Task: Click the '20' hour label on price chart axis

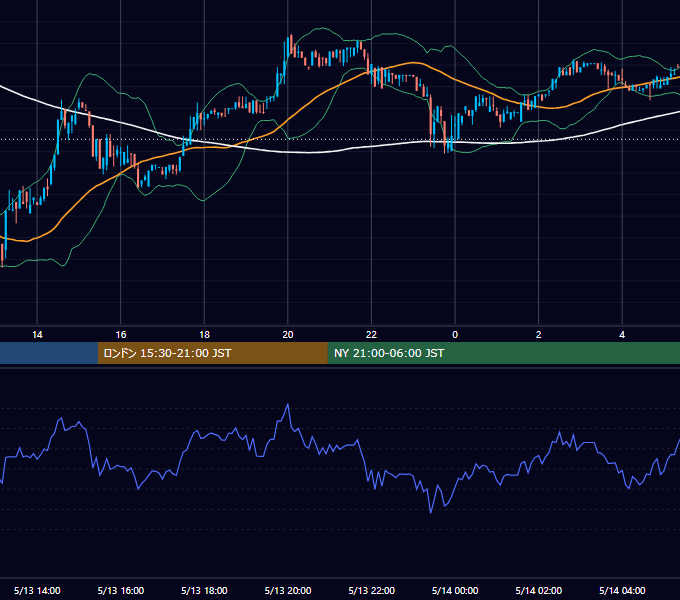Action: [288, 335]
